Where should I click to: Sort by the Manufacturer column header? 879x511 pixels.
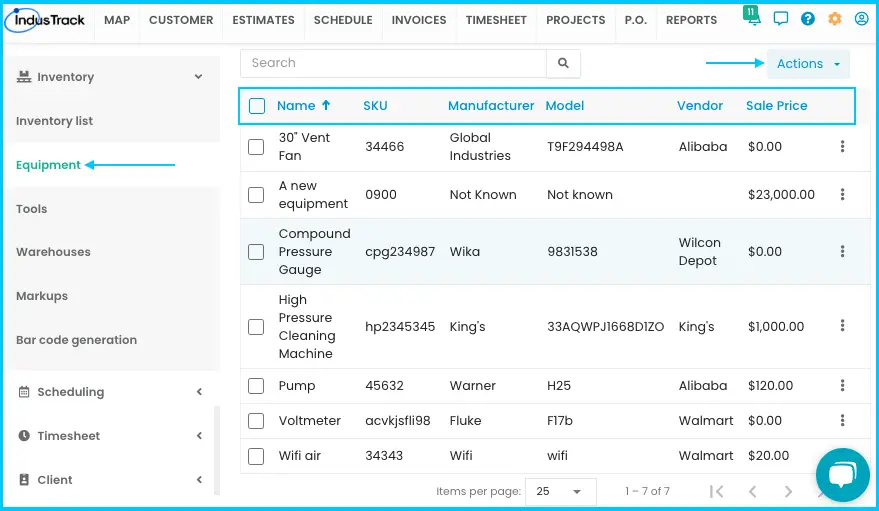[x=491, y=105]
